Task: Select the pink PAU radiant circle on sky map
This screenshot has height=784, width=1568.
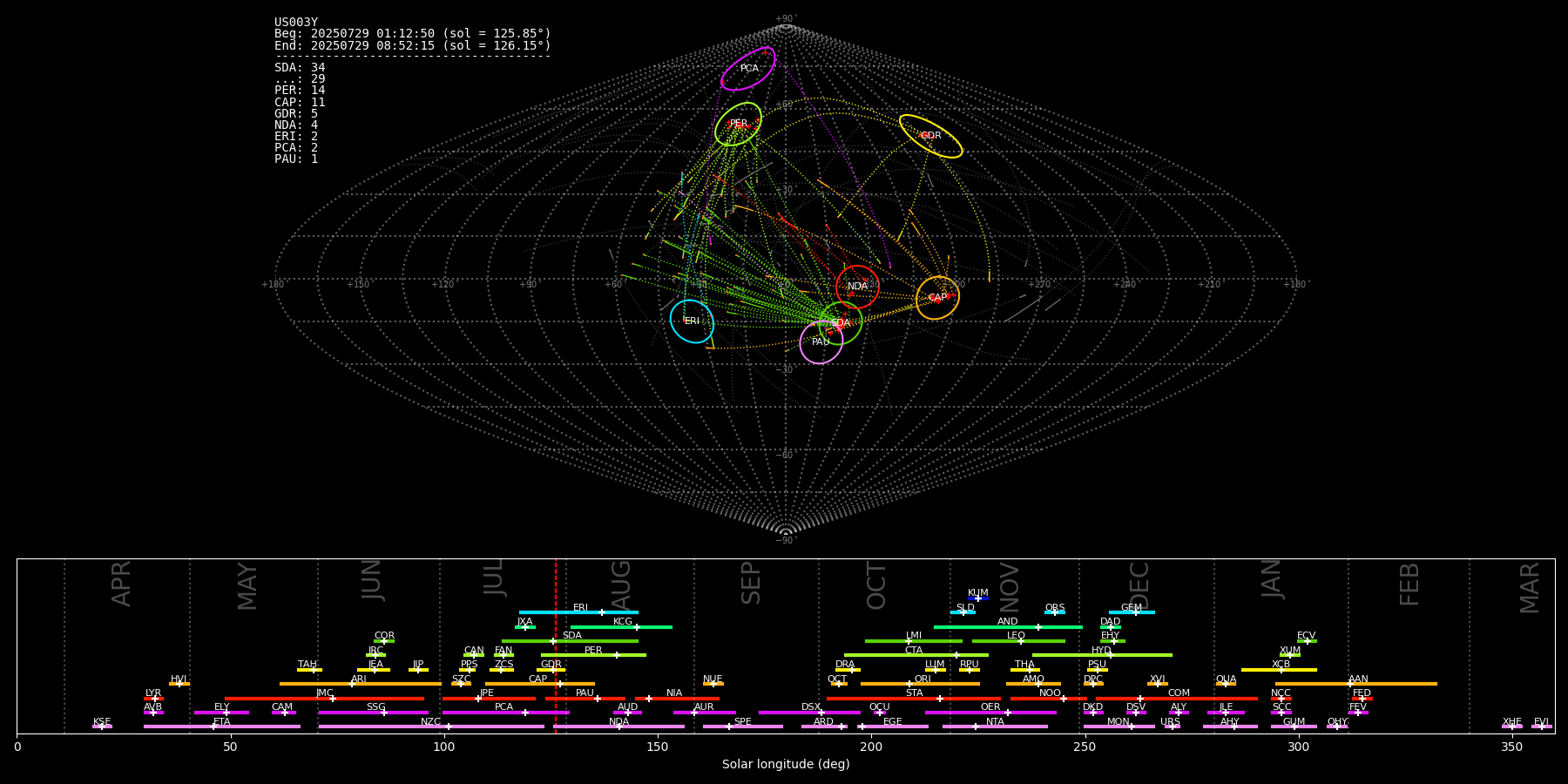Action: tap(821, 342)
